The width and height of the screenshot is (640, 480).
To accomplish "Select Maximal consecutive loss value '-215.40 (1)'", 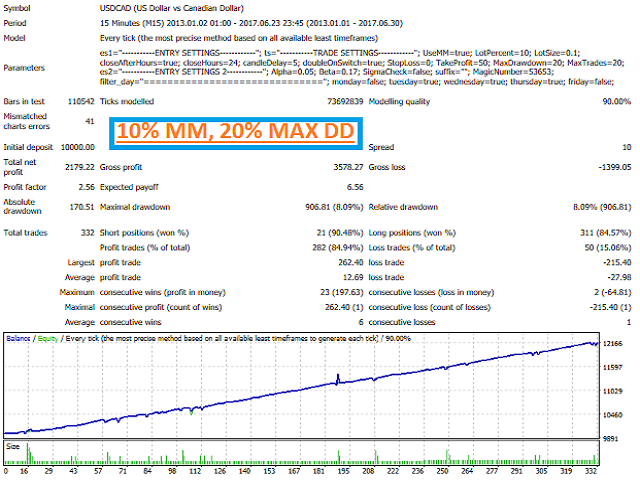I will [610, 307].
